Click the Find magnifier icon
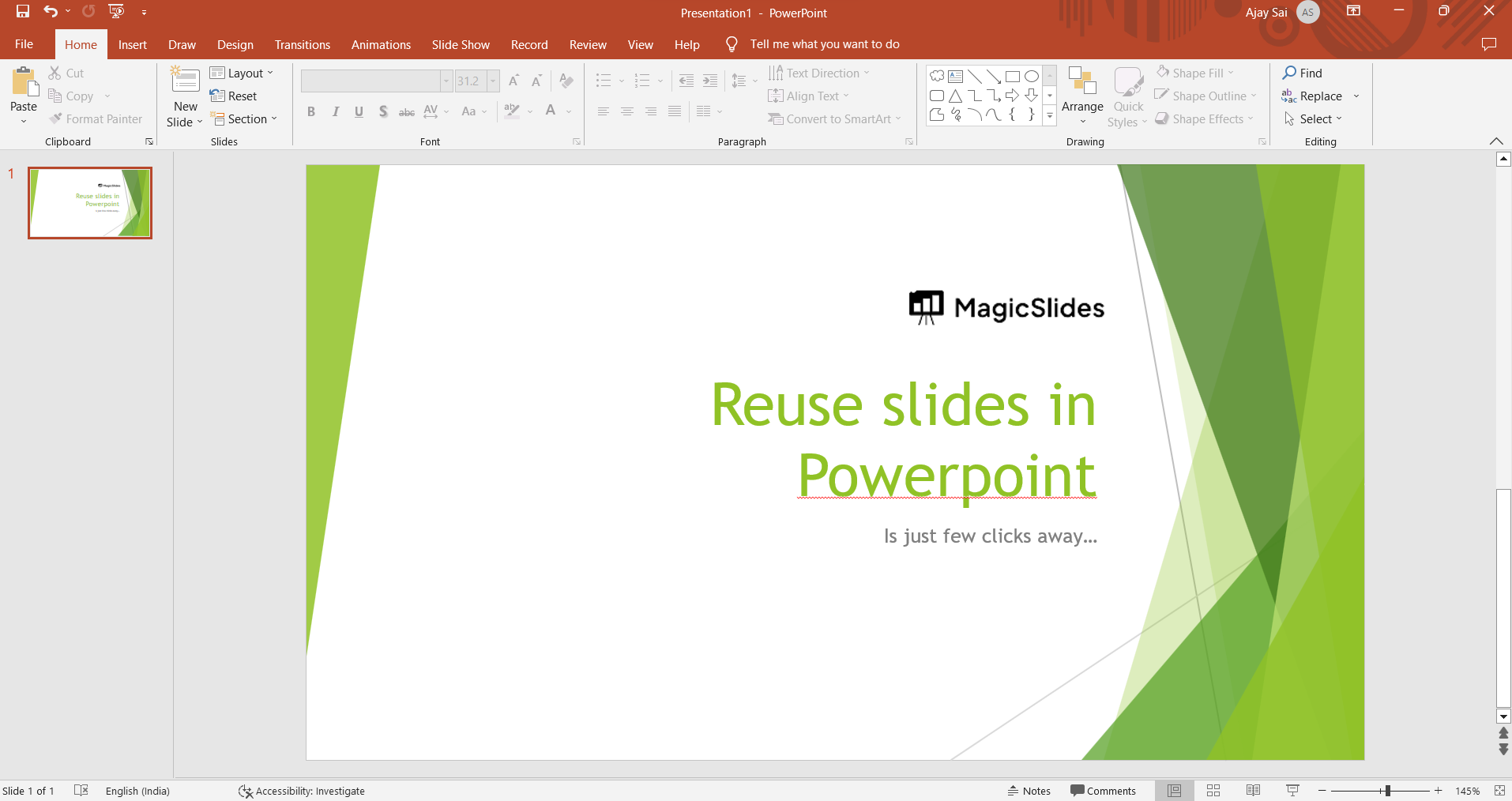 [x=1289, y=73]
